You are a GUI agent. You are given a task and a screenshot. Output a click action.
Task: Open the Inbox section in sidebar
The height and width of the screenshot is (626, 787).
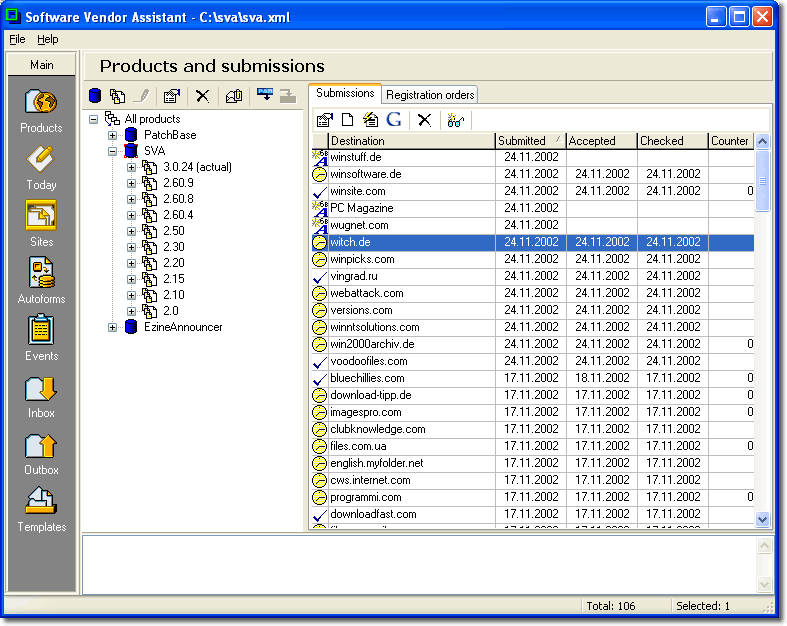tap(41, 397)
